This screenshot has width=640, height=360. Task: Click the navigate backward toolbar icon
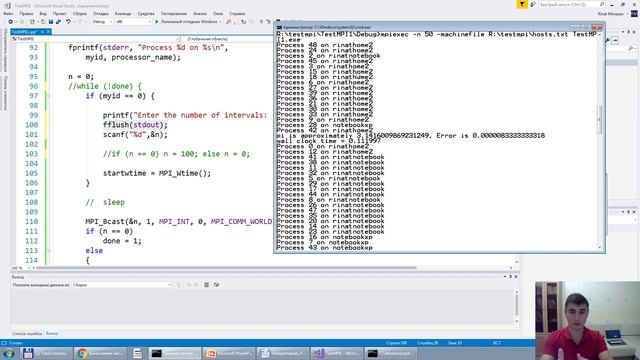click(x=11, y=22)
